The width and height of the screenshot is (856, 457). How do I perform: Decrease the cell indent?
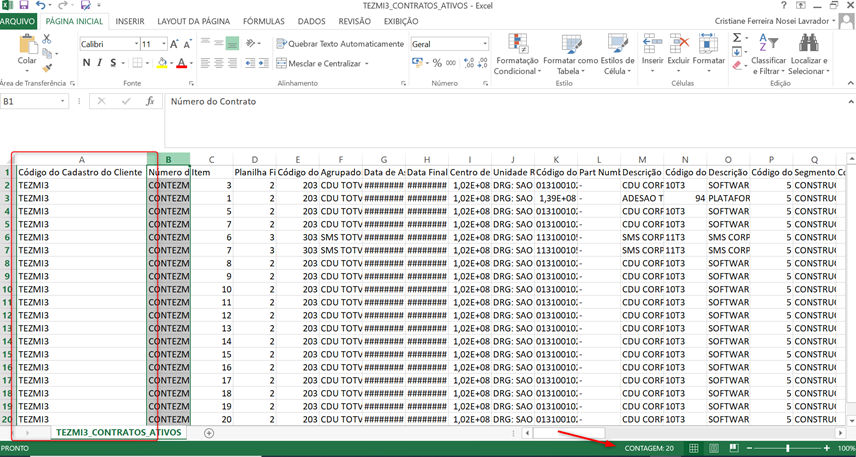click(250, 63)
